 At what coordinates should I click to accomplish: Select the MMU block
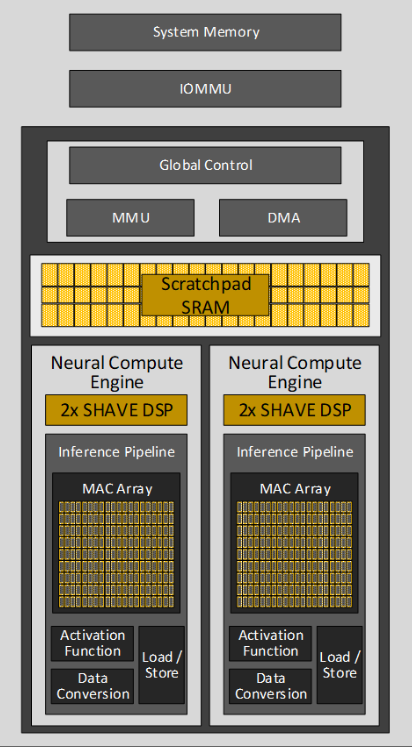pos(131,218)
